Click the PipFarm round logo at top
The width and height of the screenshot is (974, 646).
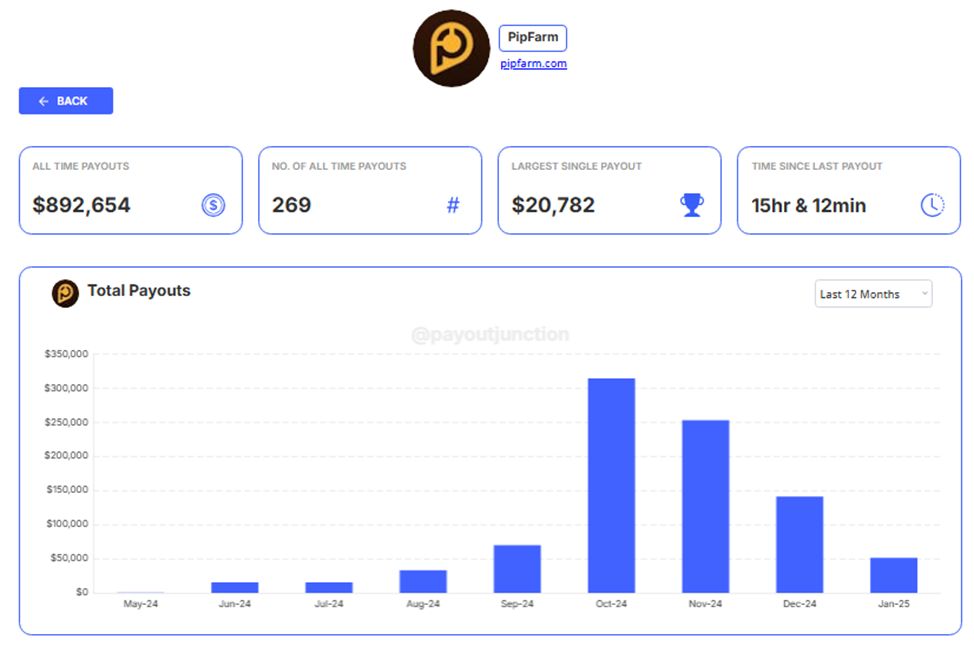(451, 48)
